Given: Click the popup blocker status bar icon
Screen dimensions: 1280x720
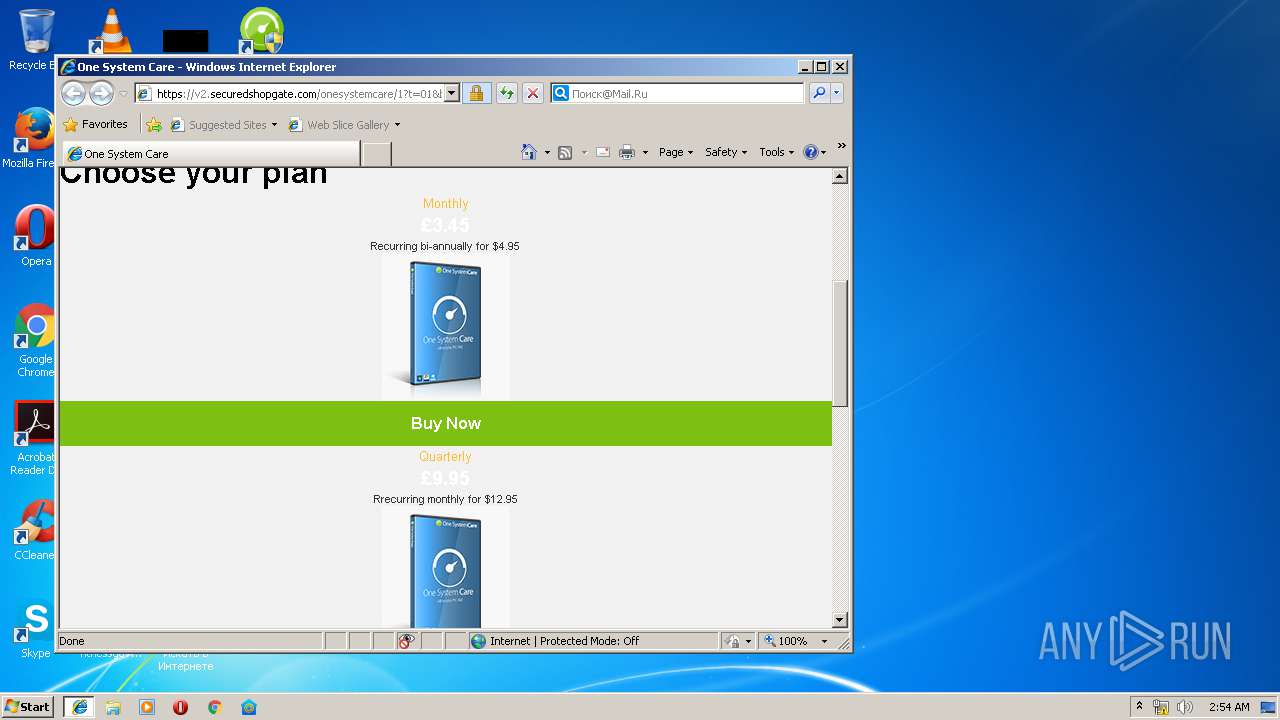Looking at the screenshot, I should click(406, 641).
